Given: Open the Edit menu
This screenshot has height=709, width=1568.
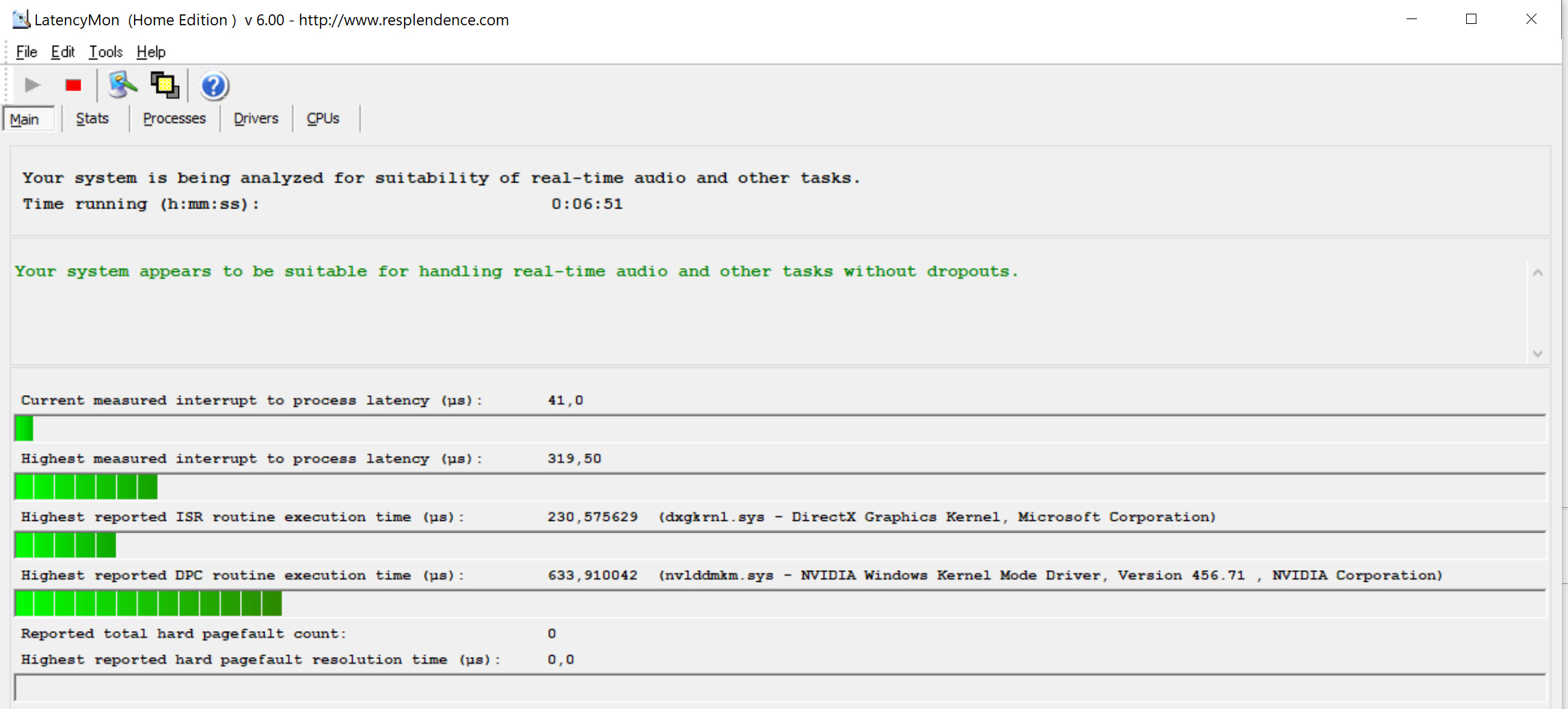Looking at the screenshot, I should pyautogui.click(x=63, y=52).
